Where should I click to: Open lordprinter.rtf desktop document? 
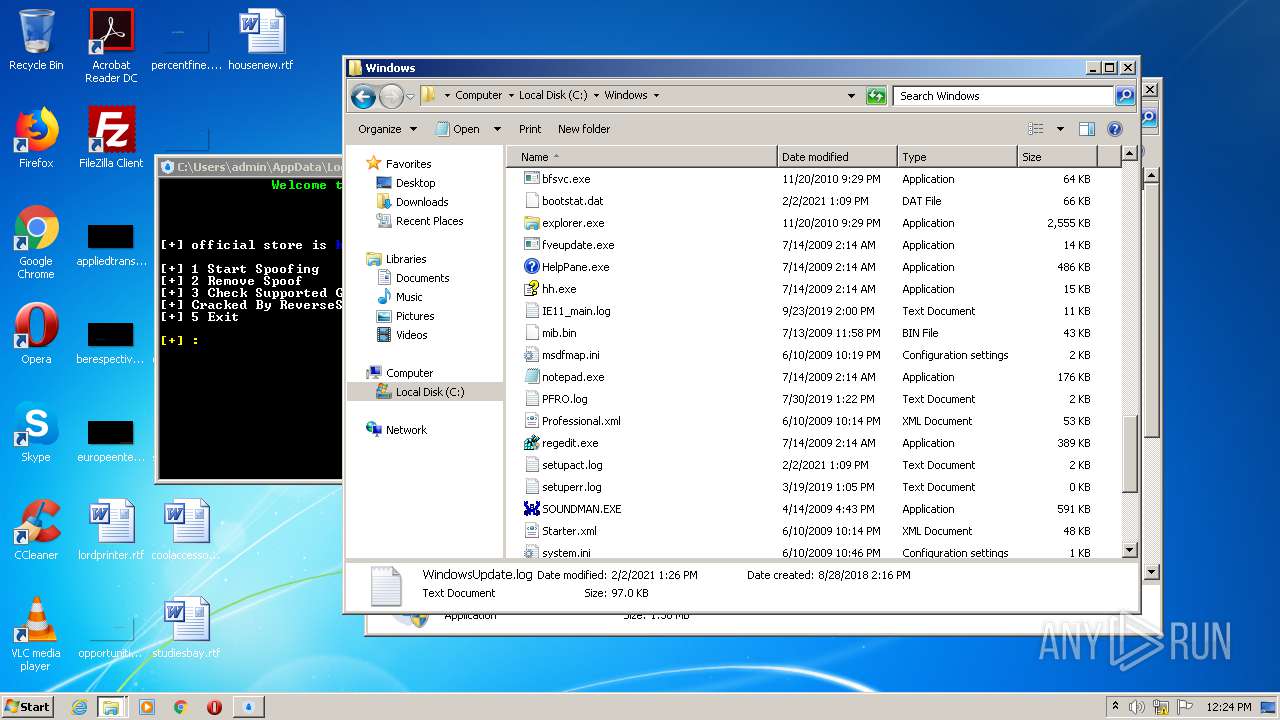111,531
